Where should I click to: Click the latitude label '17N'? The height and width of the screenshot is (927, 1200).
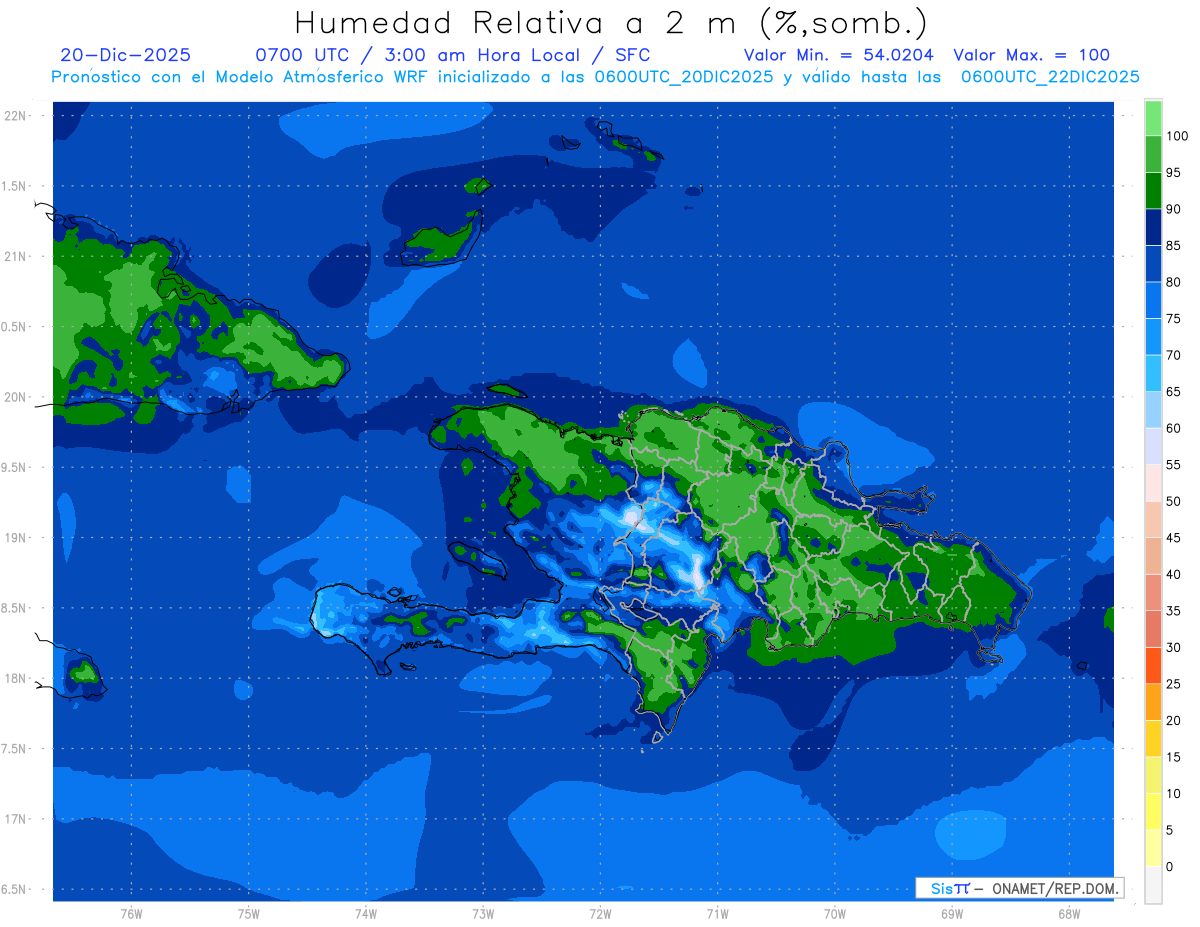coord(15,819)
